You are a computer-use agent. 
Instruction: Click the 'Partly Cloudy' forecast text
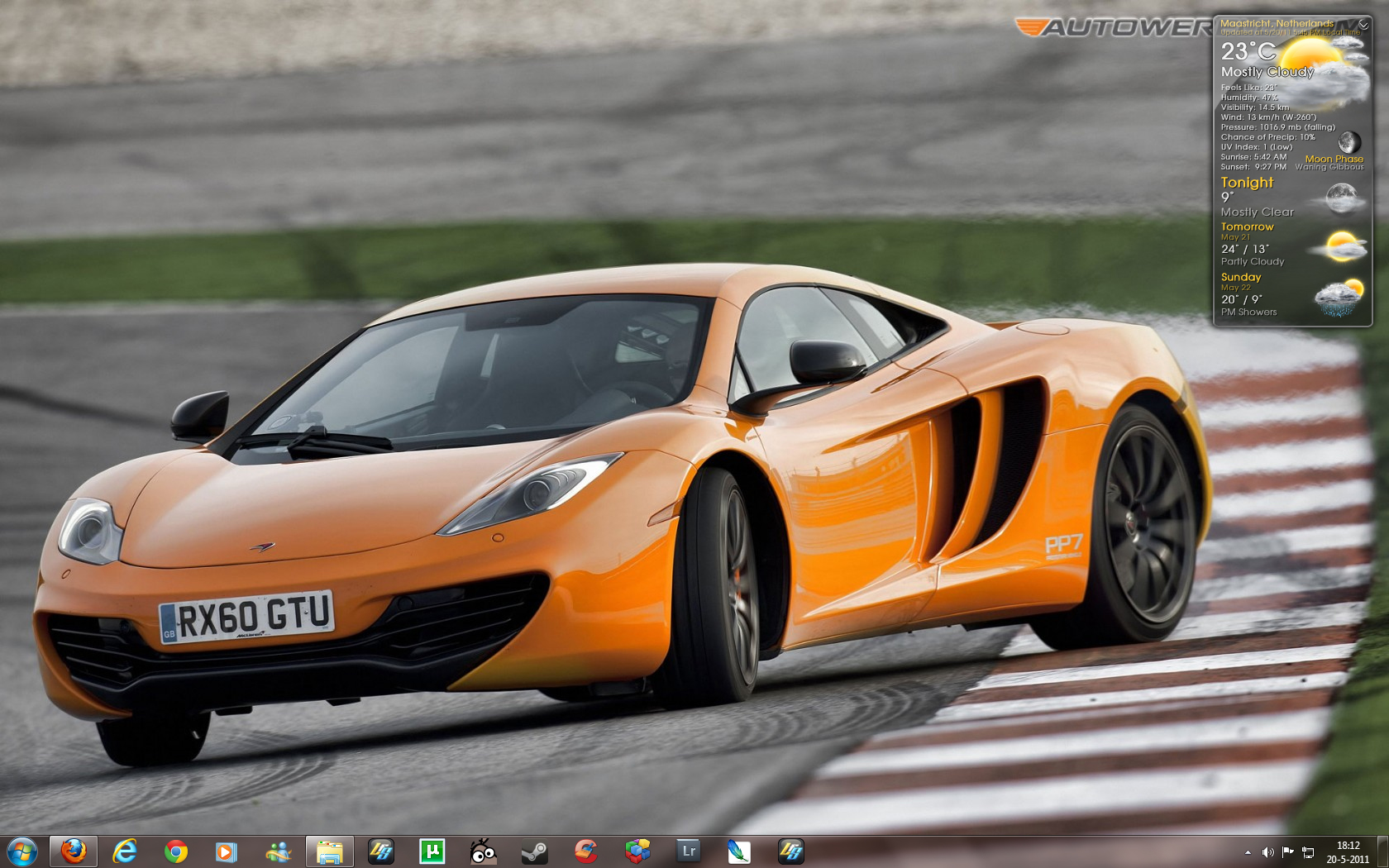[x=1253, y=261]
